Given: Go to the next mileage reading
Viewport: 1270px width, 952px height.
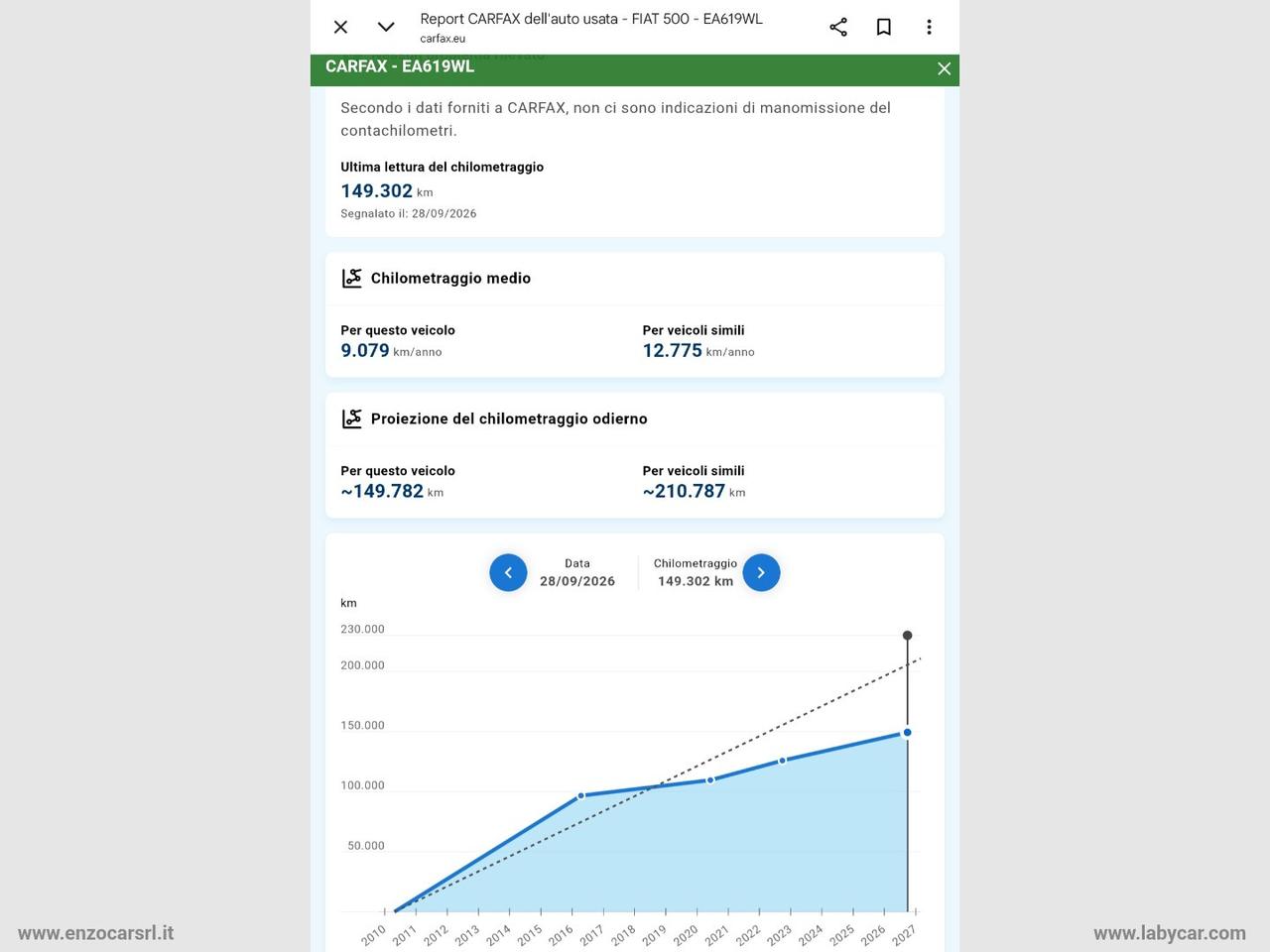Looking at the screenshot, I should tap(761, 572).
